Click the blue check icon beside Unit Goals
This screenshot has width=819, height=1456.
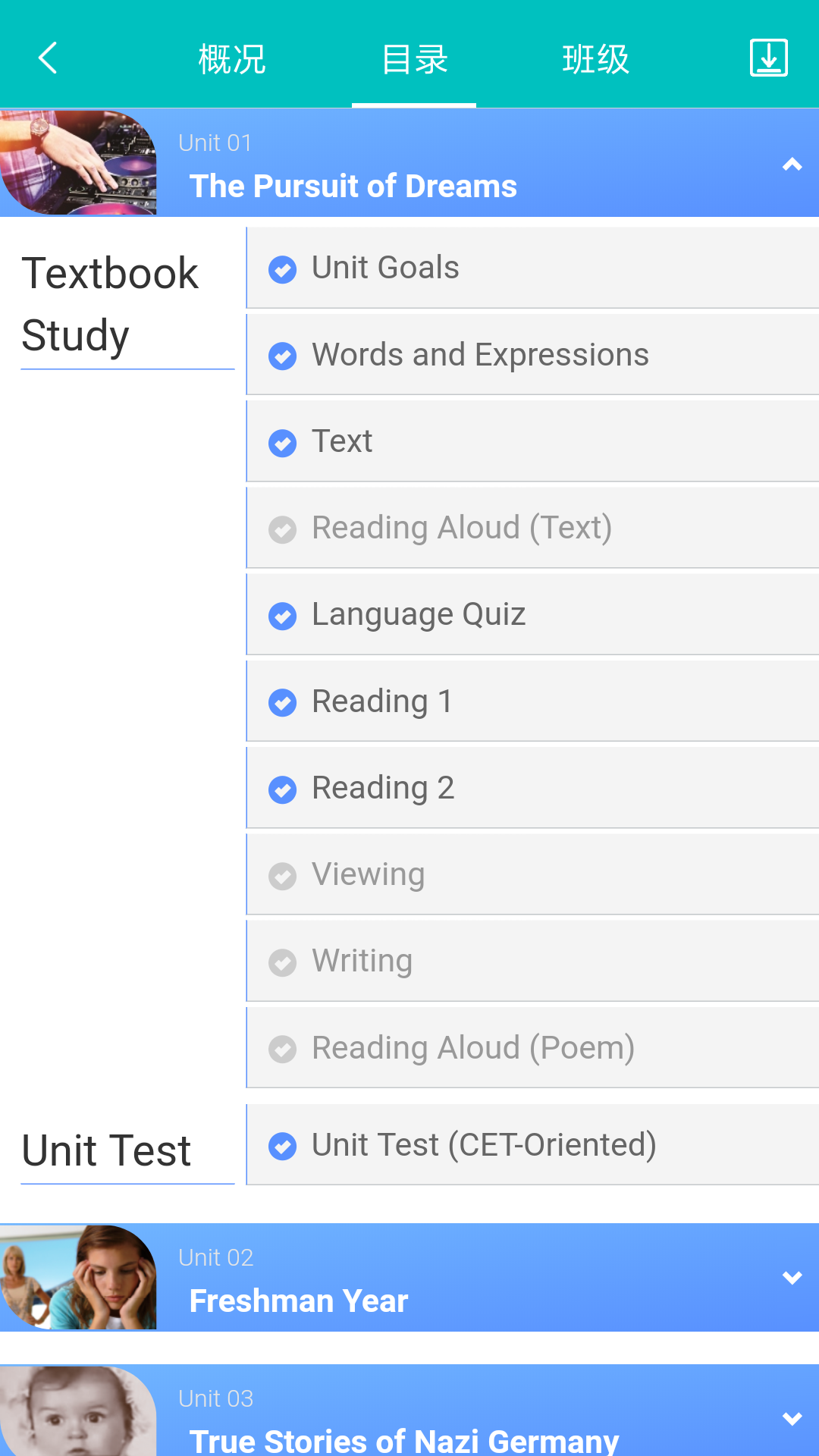(282, 269)
